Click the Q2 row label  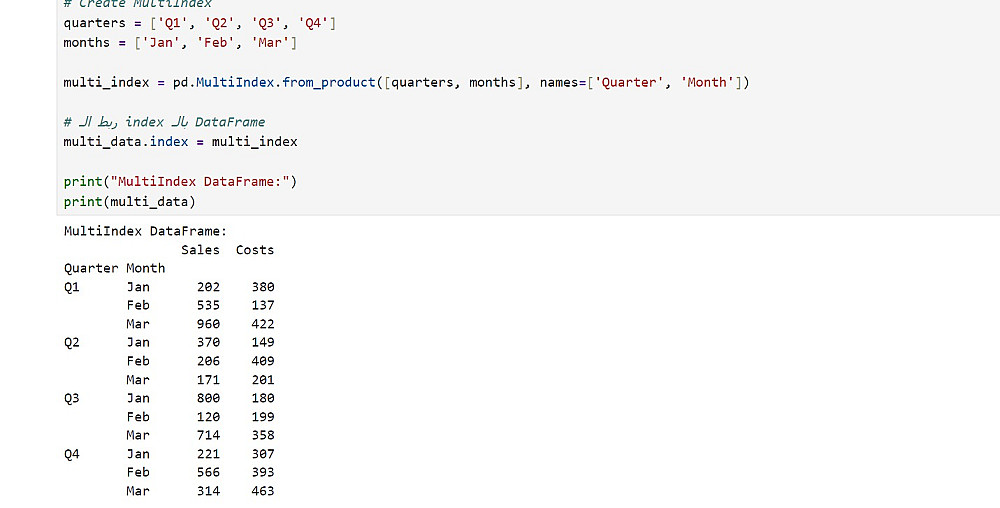point(71,342)
